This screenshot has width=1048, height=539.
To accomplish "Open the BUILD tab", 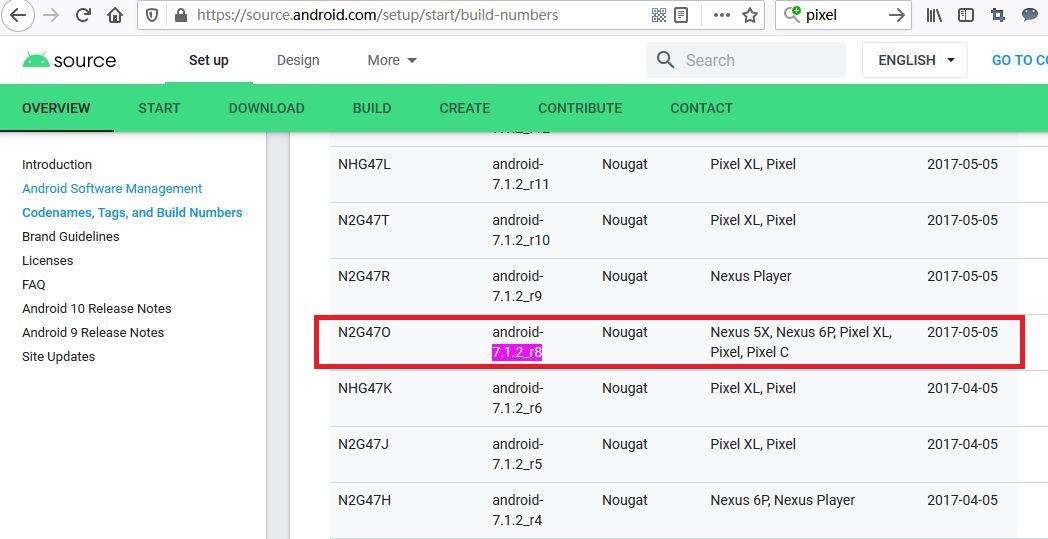I will coord(372,108).
